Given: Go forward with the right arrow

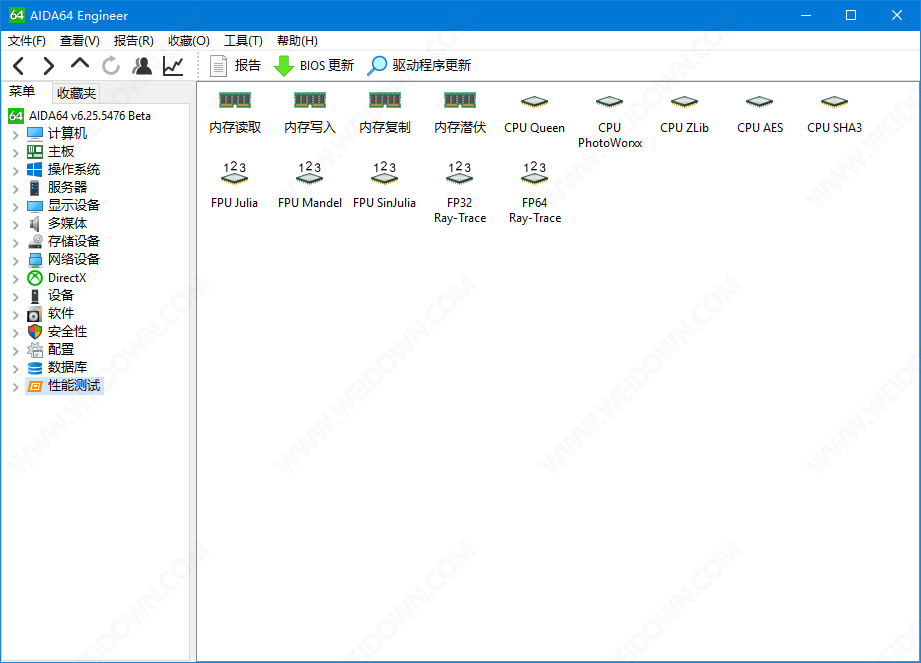Looking at the screenshot, I should (x=49, y=65).
